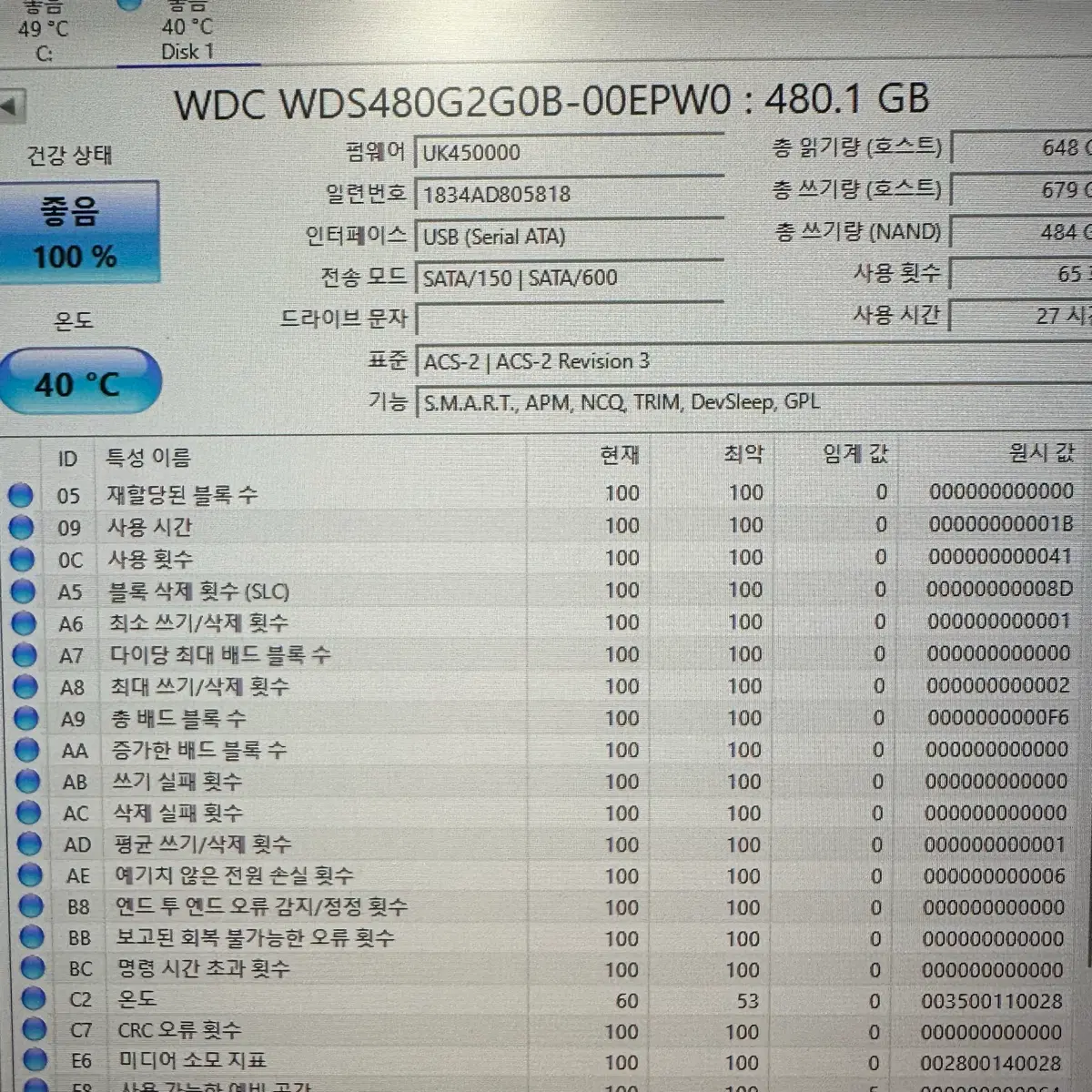The height and width of the screenshot is (1092, 1092).
Task: Click current value 60 in 온도 row
Action: coord(627,1001)
